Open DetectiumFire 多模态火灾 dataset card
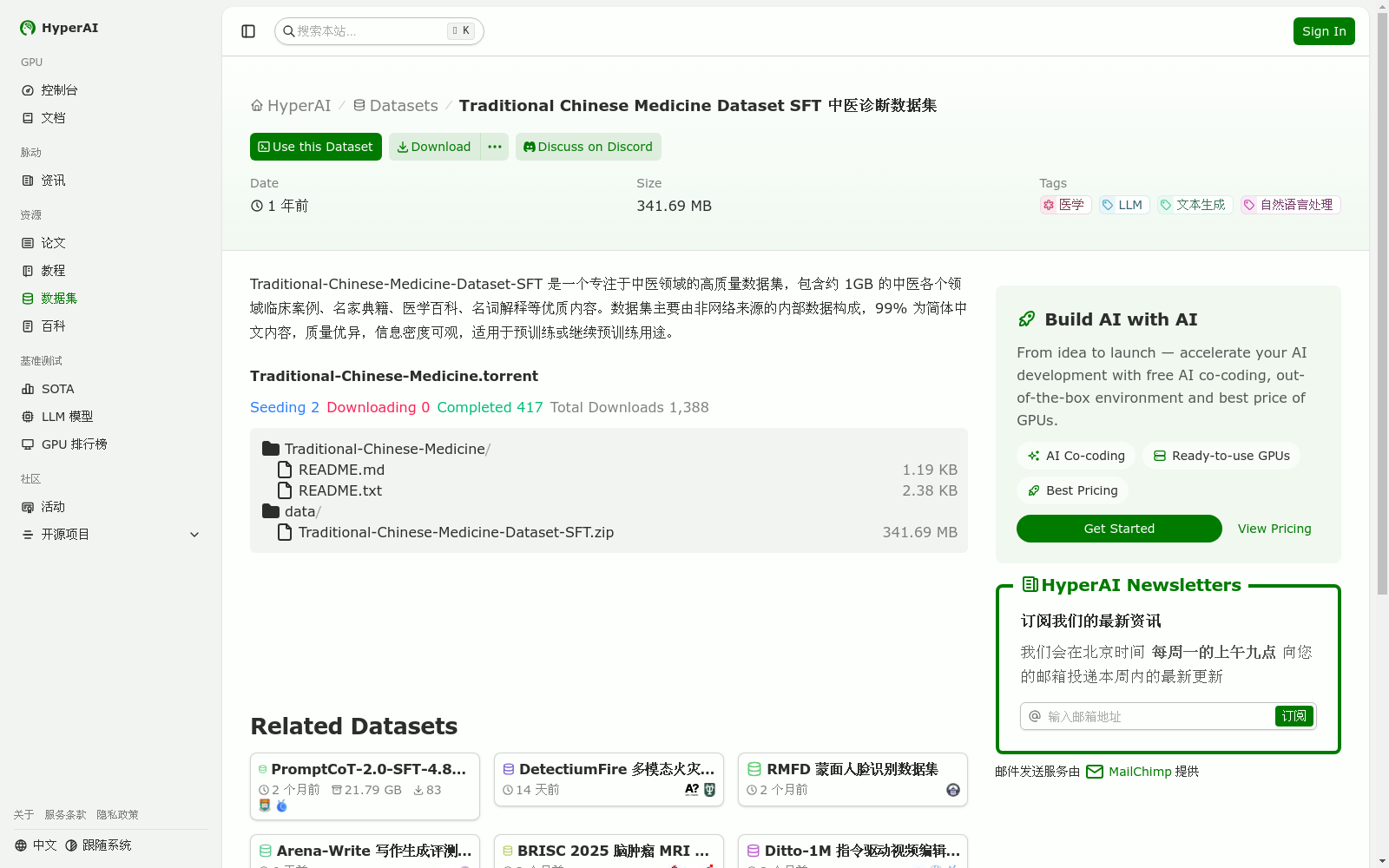Image resolution: width=1389 pixels, height=868 pixels. click(609, 779)
